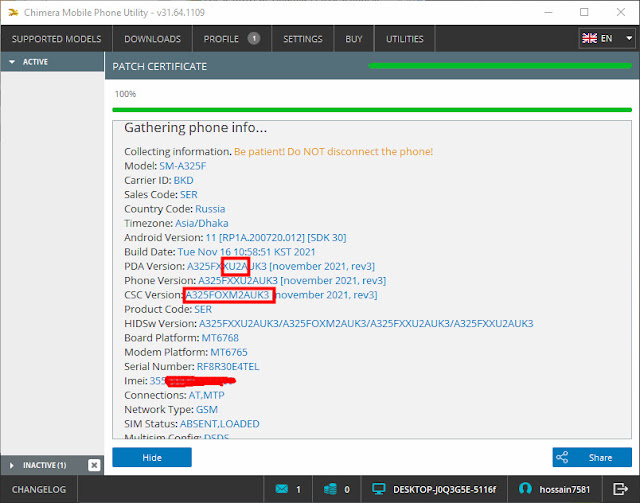This screenshot has width=640, height=503.
Task: Minimize the Chimera window
Action: coord(548,12)
